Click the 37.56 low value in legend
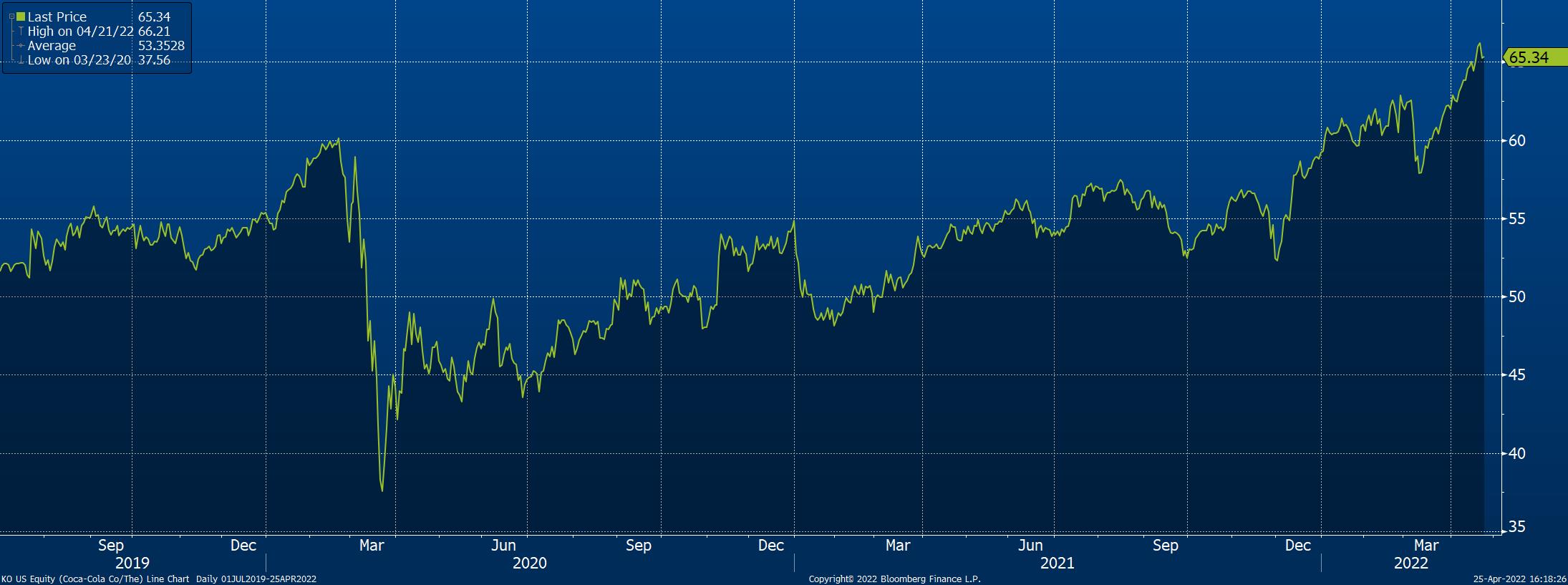 click(154, 60)
